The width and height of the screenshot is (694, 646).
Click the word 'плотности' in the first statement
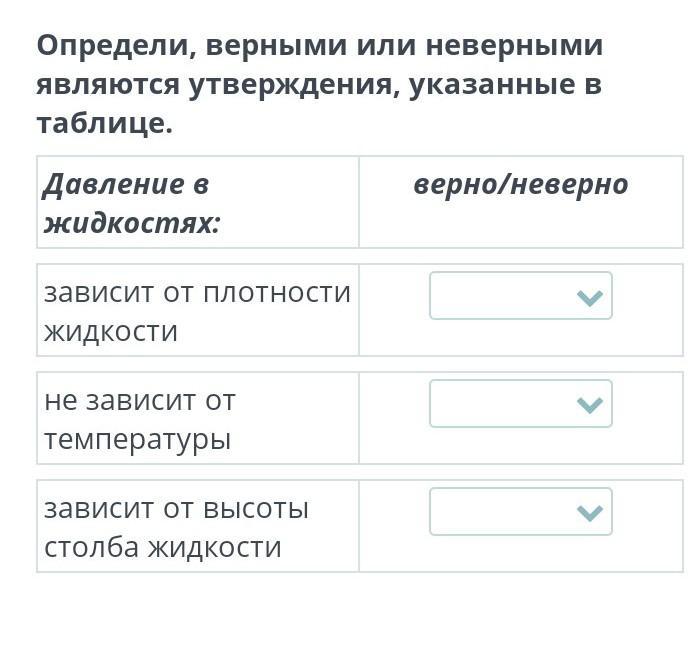pos(277,293)
